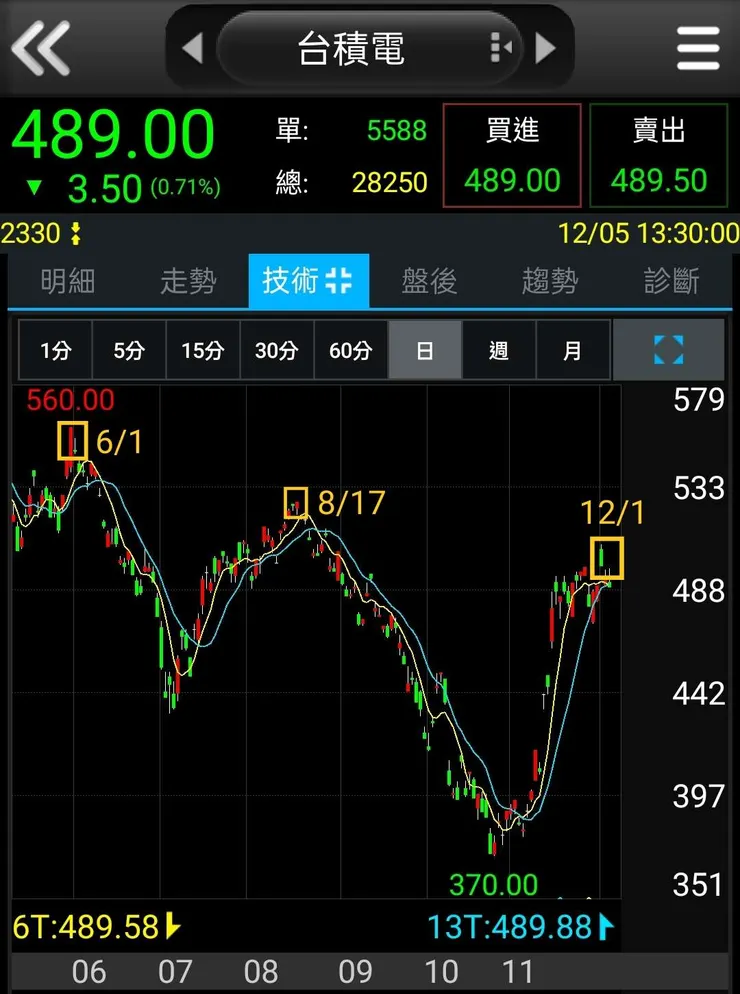The width and height of the screenshot is (740, 994).
Task: Tap the 賣出 sell box
Action: 658,155
